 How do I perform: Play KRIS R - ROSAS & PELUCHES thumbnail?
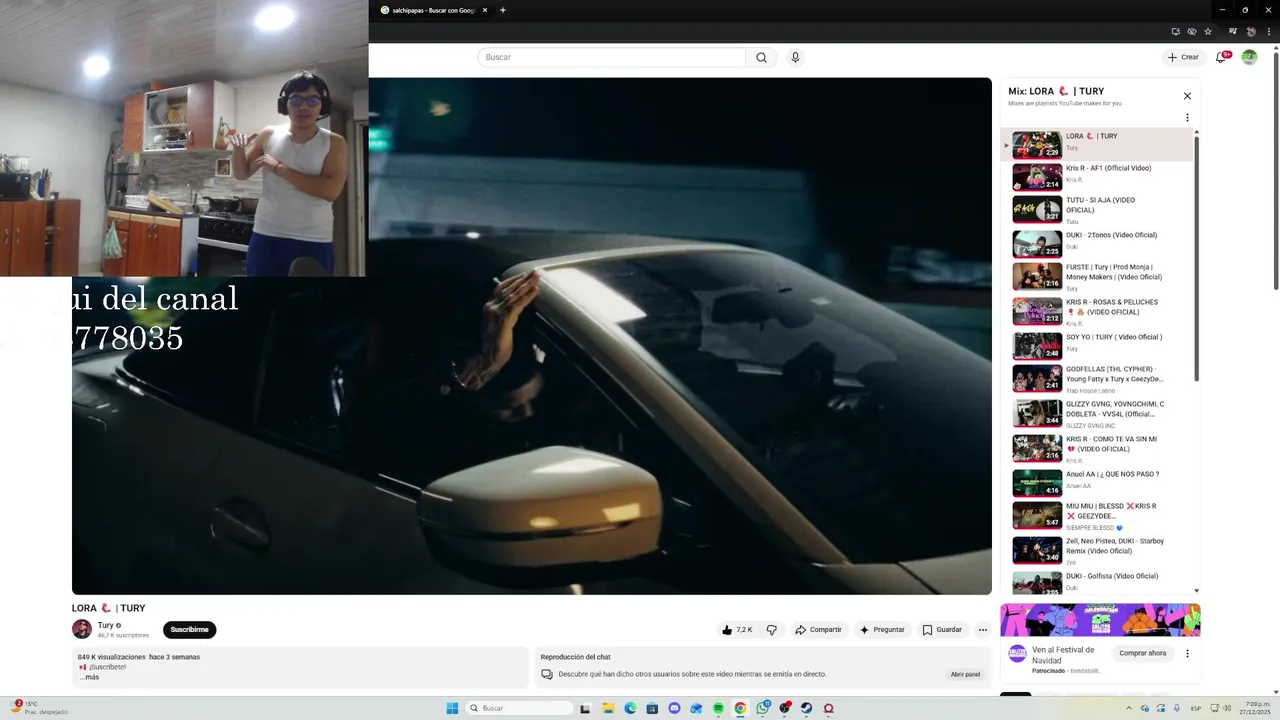(1037, 311)
